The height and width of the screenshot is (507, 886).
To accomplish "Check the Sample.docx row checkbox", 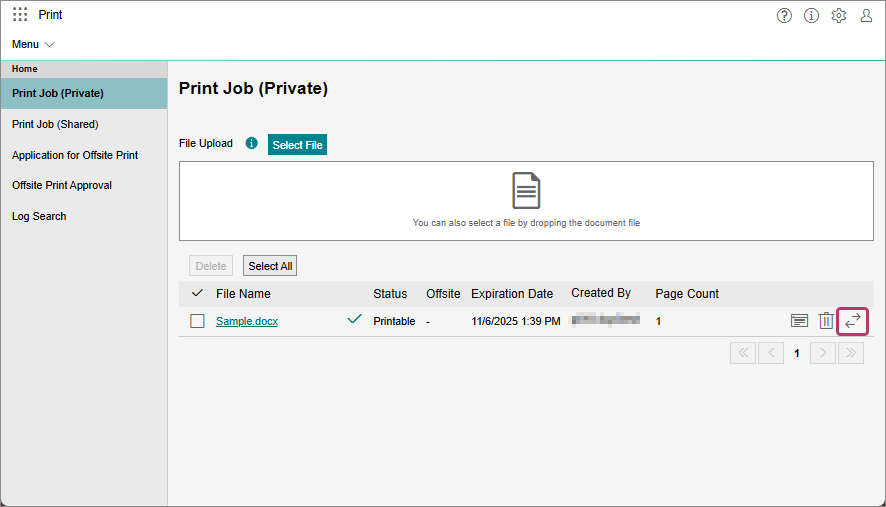I will pos(197,321).
